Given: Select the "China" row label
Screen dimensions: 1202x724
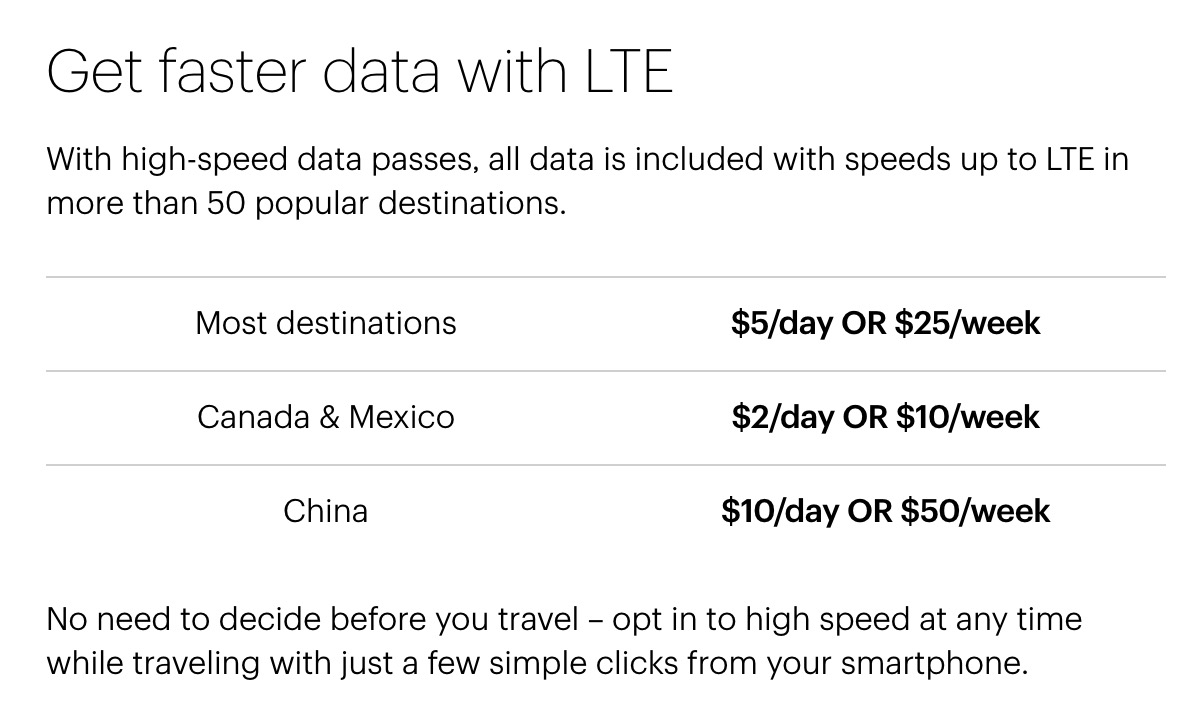Looking at the screenshot, I should (x=326, y=511).
